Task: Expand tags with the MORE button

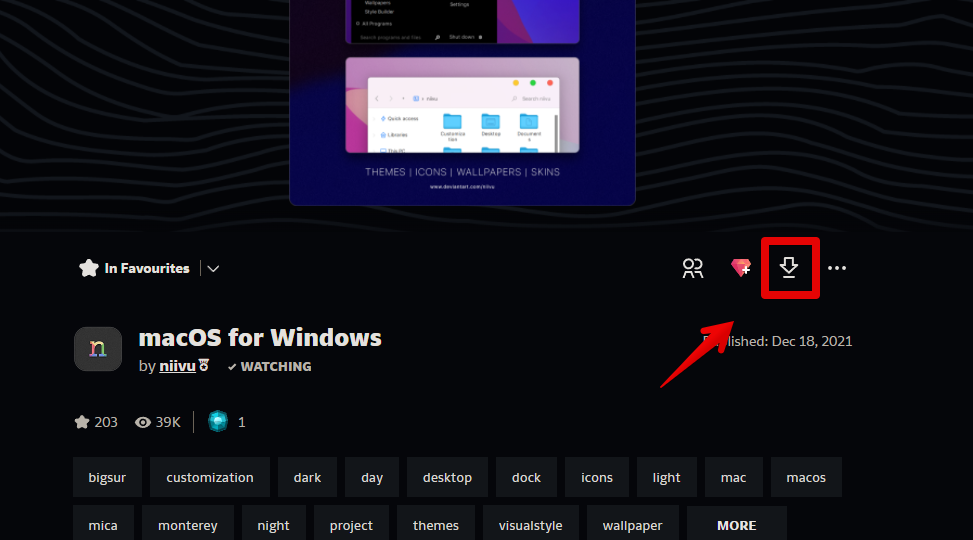Action: pos(737,525)
